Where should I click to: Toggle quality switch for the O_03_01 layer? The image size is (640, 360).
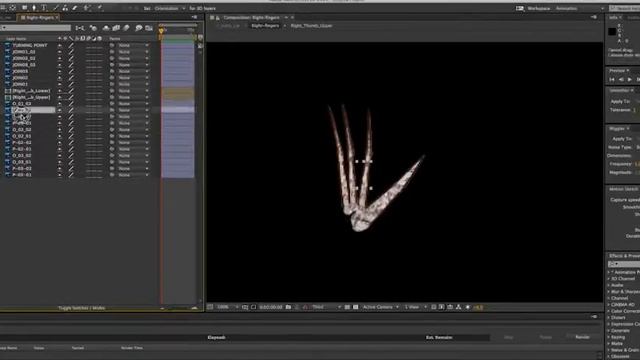point(71,162)
